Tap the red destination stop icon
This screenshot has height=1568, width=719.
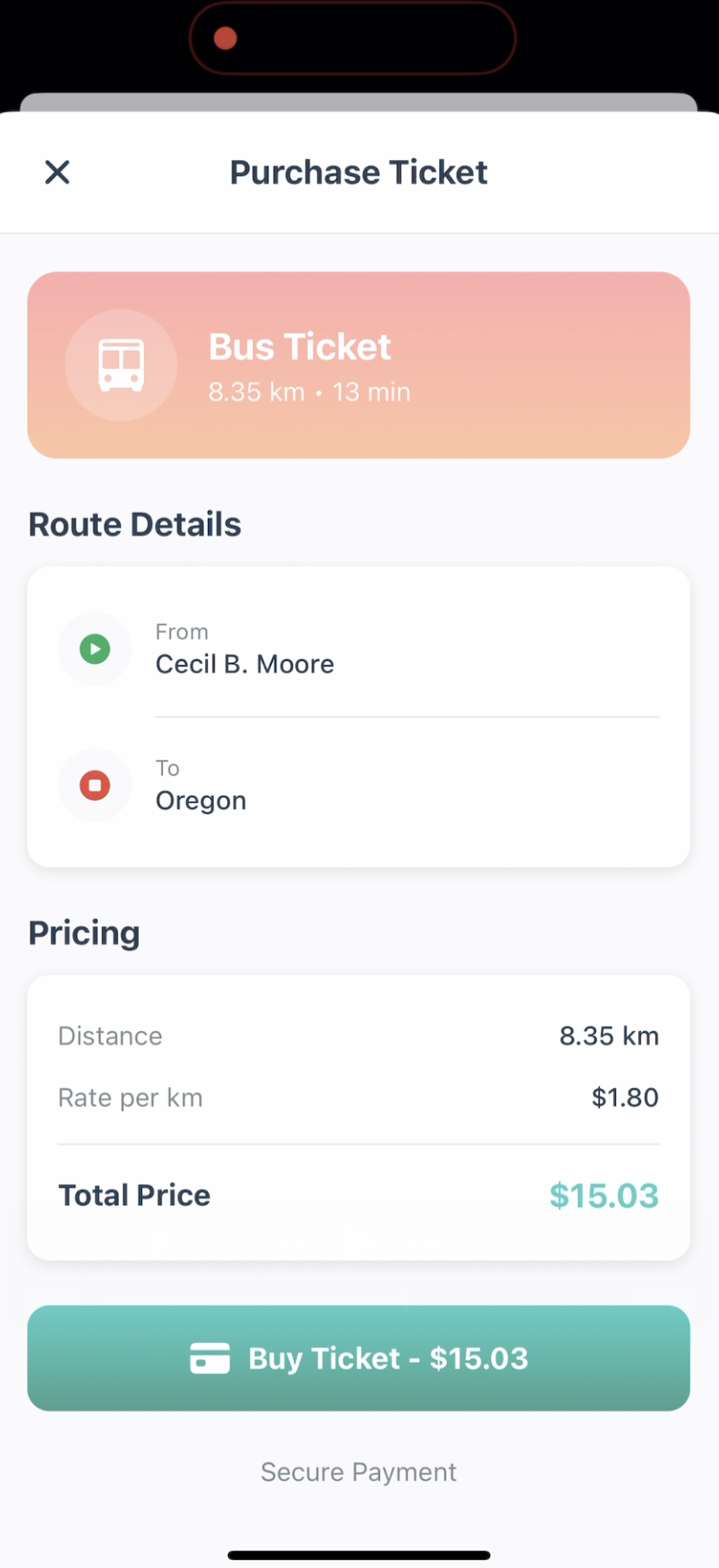point(95,786)
